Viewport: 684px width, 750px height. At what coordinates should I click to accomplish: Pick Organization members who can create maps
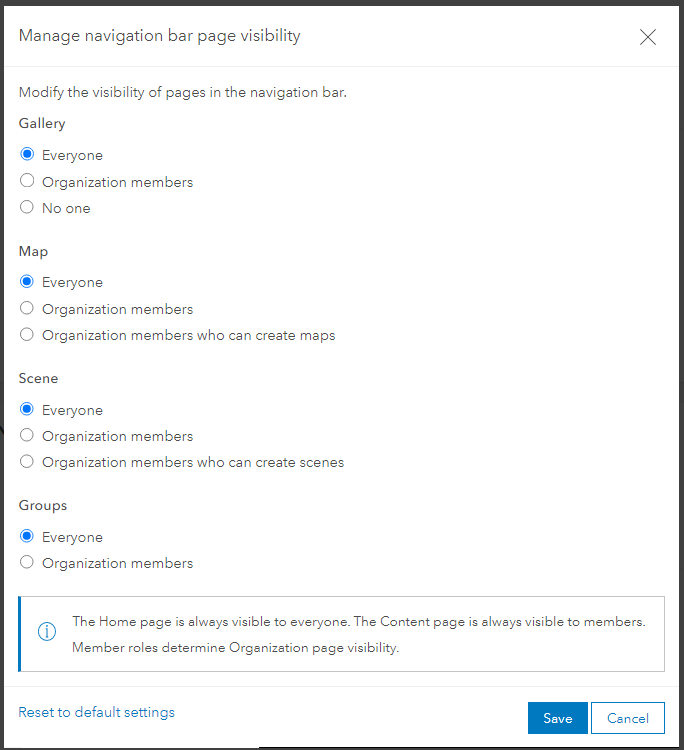[27, 335]
